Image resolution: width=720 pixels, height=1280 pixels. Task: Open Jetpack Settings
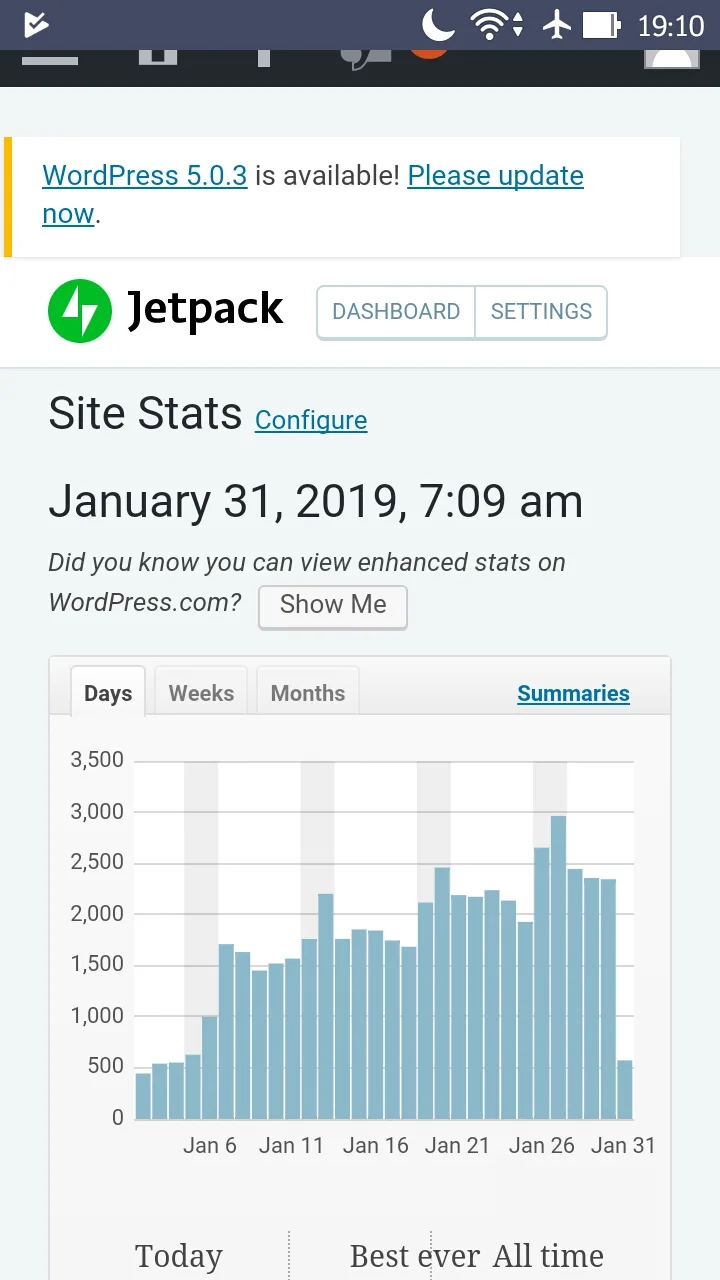click(x=541, y=312)
